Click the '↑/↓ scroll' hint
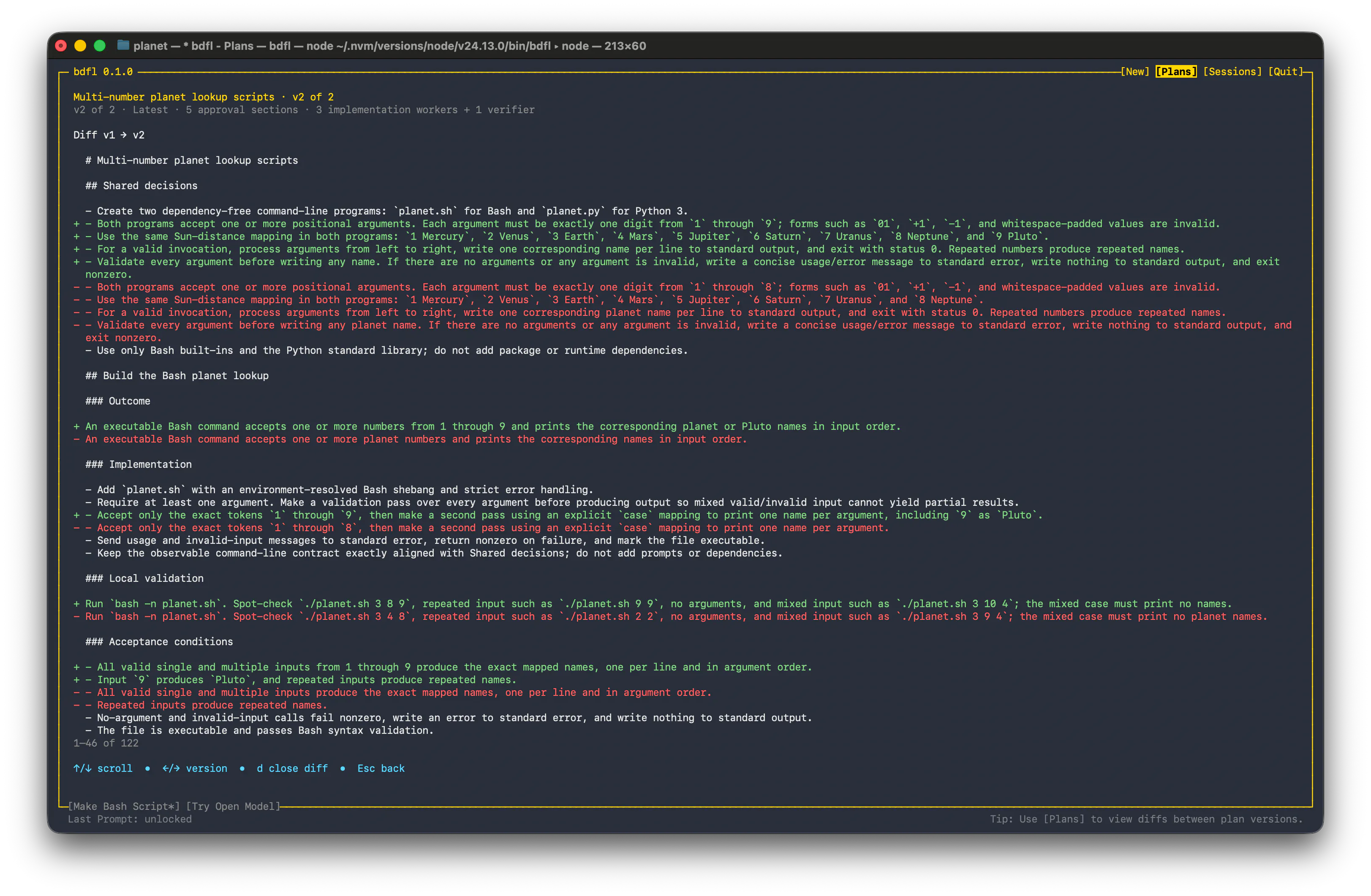Viewport: 1371px width, 896px height. pyautogui.click(x=103, y=768)
